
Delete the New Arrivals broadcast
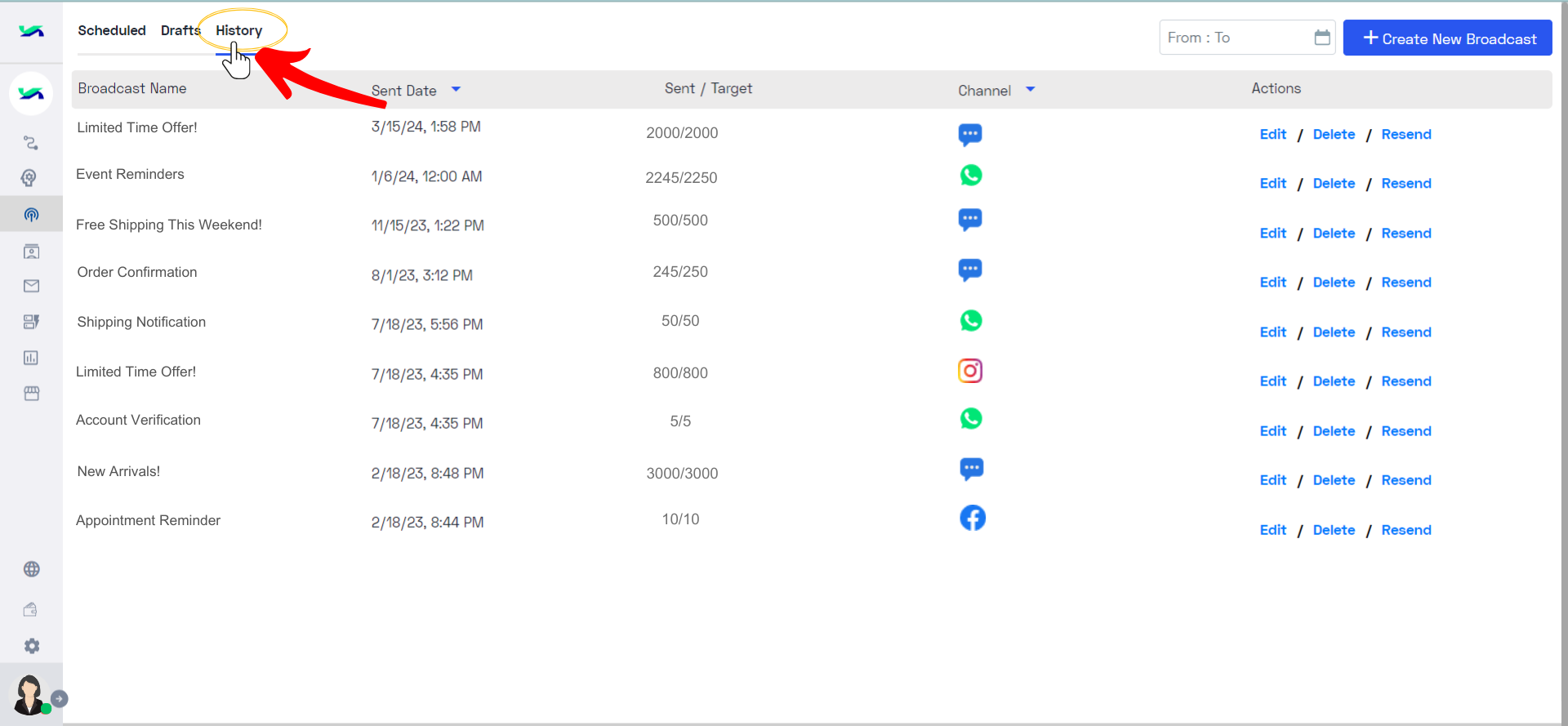click(x=1334, y=479)
